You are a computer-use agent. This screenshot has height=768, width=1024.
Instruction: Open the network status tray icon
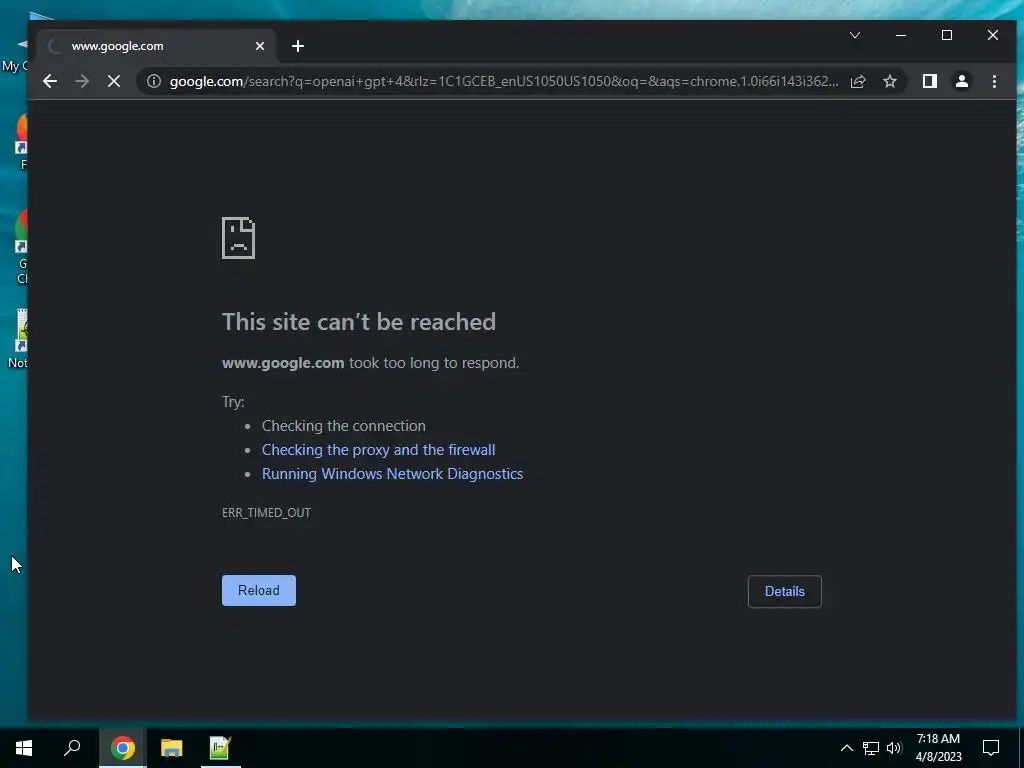(x=871, y=748)
